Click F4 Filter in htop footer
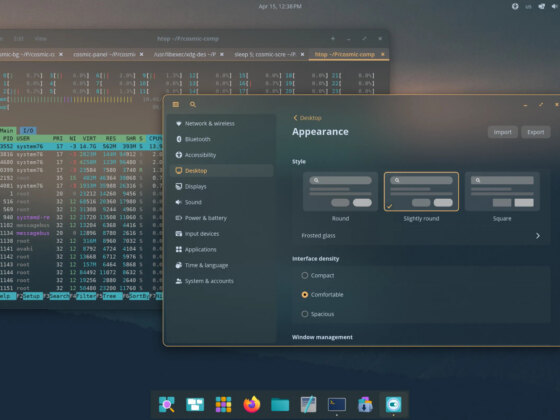 tap(85, 296)
